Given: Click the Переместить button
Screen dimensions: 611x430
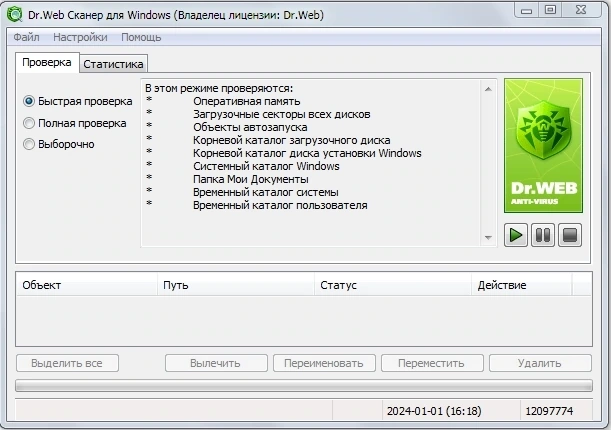Looking at the screenshot, I should point(432,363).
